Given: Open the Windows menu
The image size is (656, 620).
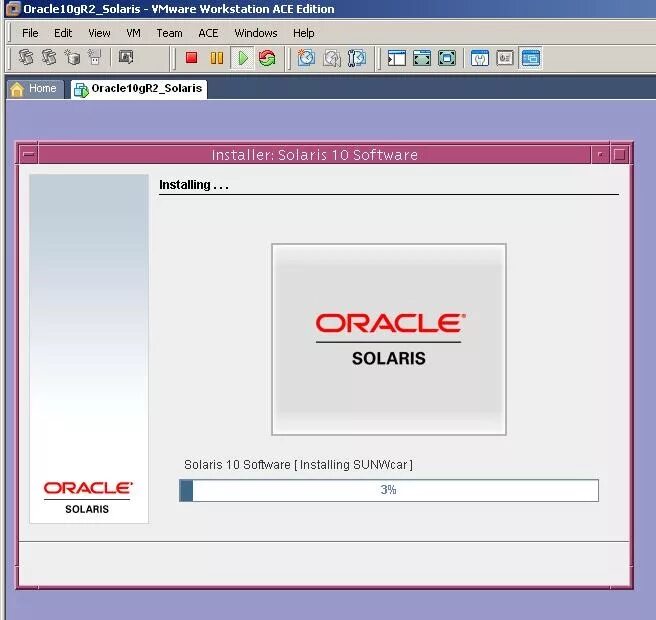Looking at the screenshot, I should 255,33.
